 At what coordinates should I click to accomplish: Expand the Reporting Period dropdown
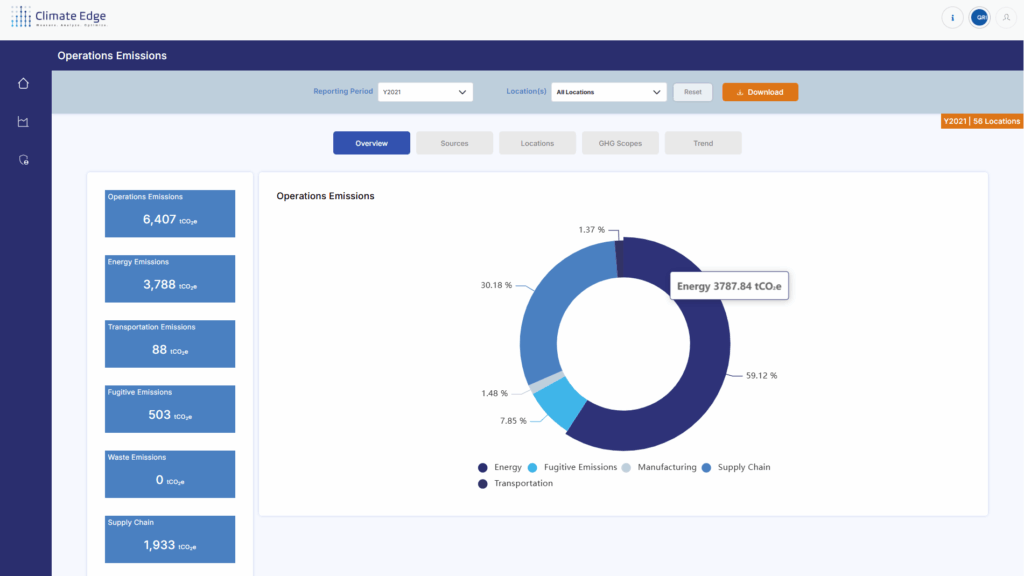425,92
